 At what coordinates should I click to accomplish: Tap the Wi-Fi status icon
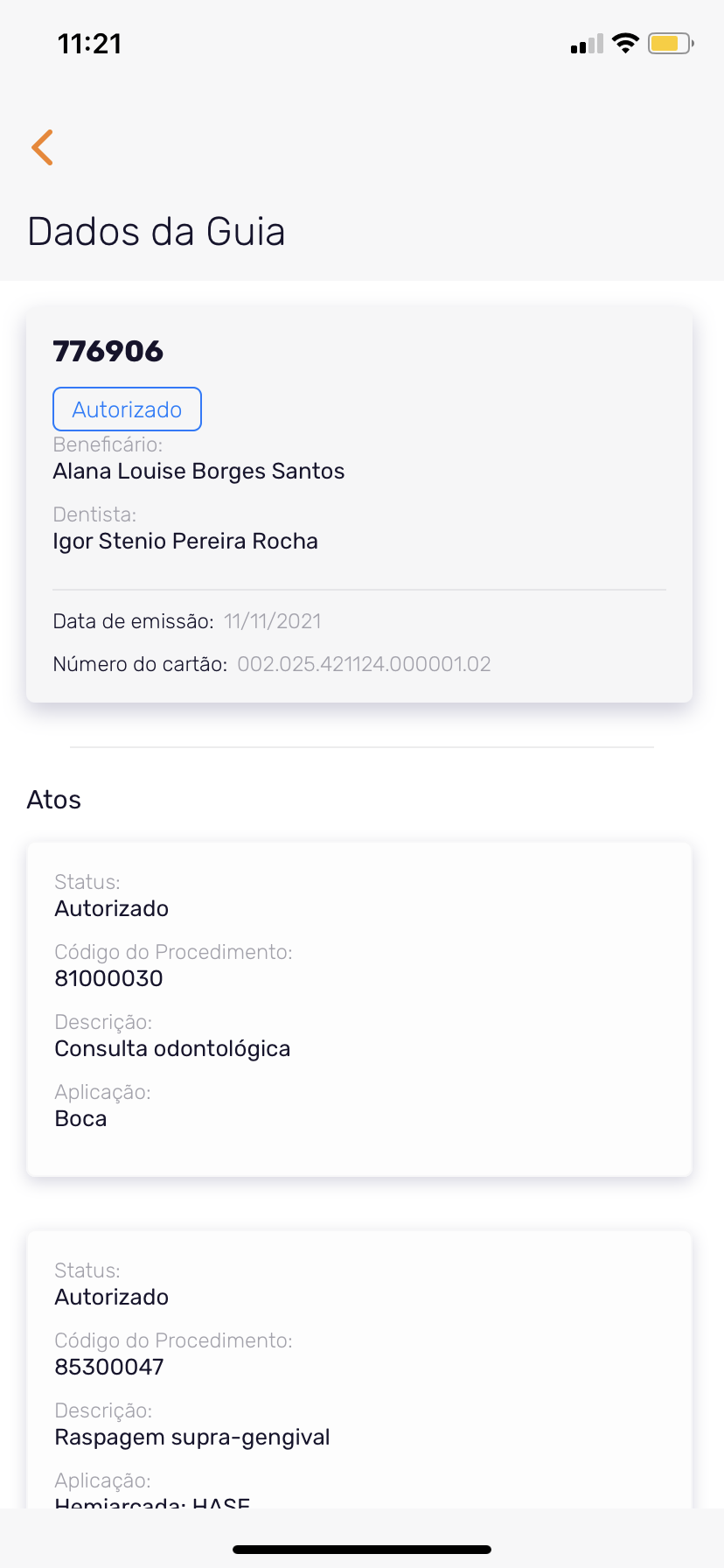tap(625, 43)
